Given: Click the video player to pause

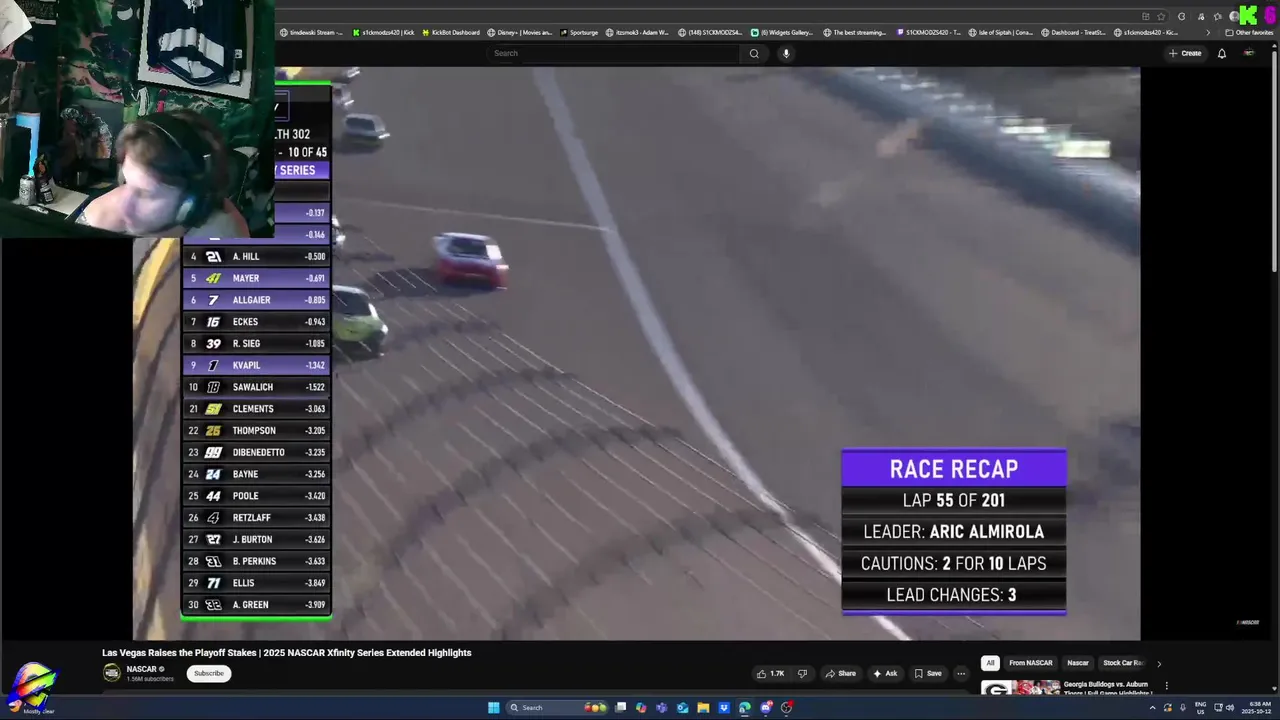Looking at the screenshot, I should [x=636, y=353].
